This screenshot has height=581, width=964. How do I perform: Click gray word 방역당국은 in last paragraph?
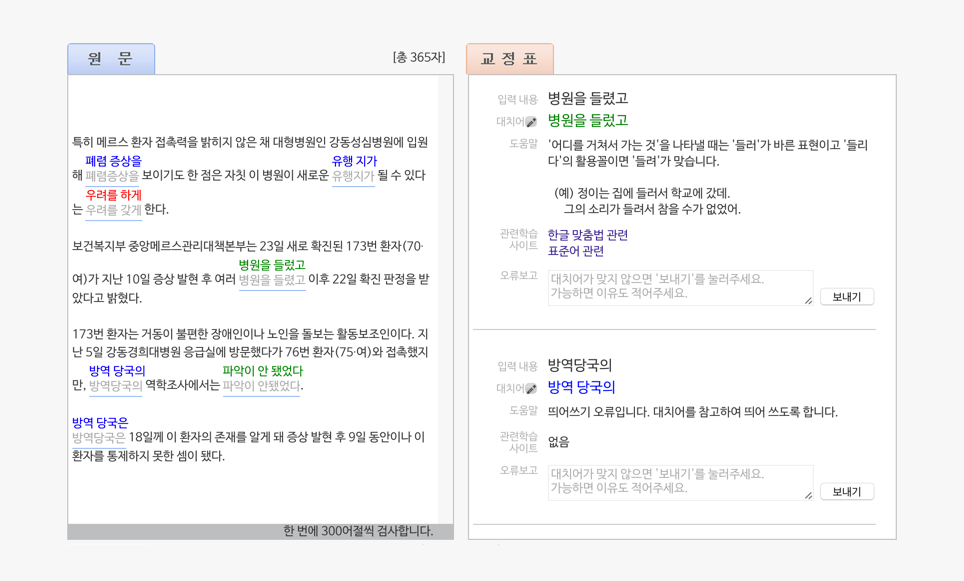[98, 438]
